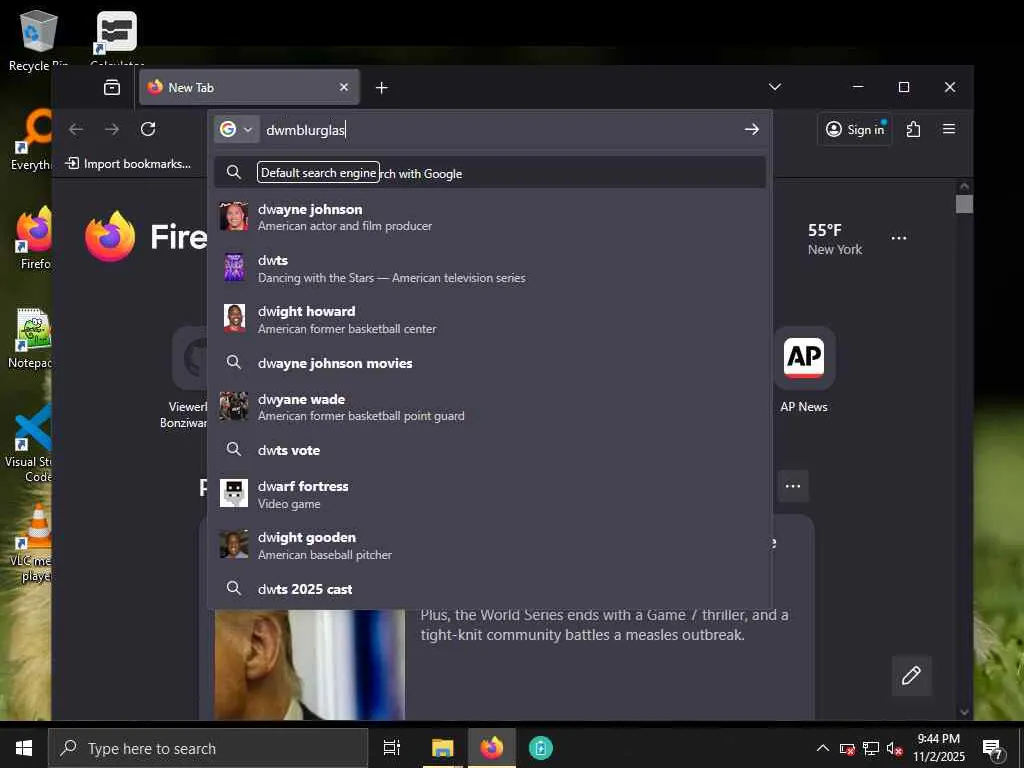Open the search engine selector dropdown
Viewport: 1024px width, 768px height.
[236, 129]
